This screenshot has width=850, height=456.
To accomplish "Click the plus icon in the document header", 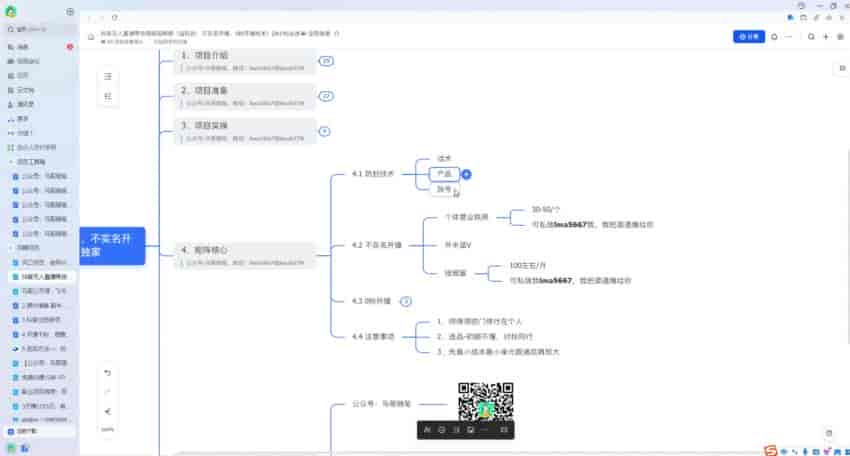I will (825, 37).
